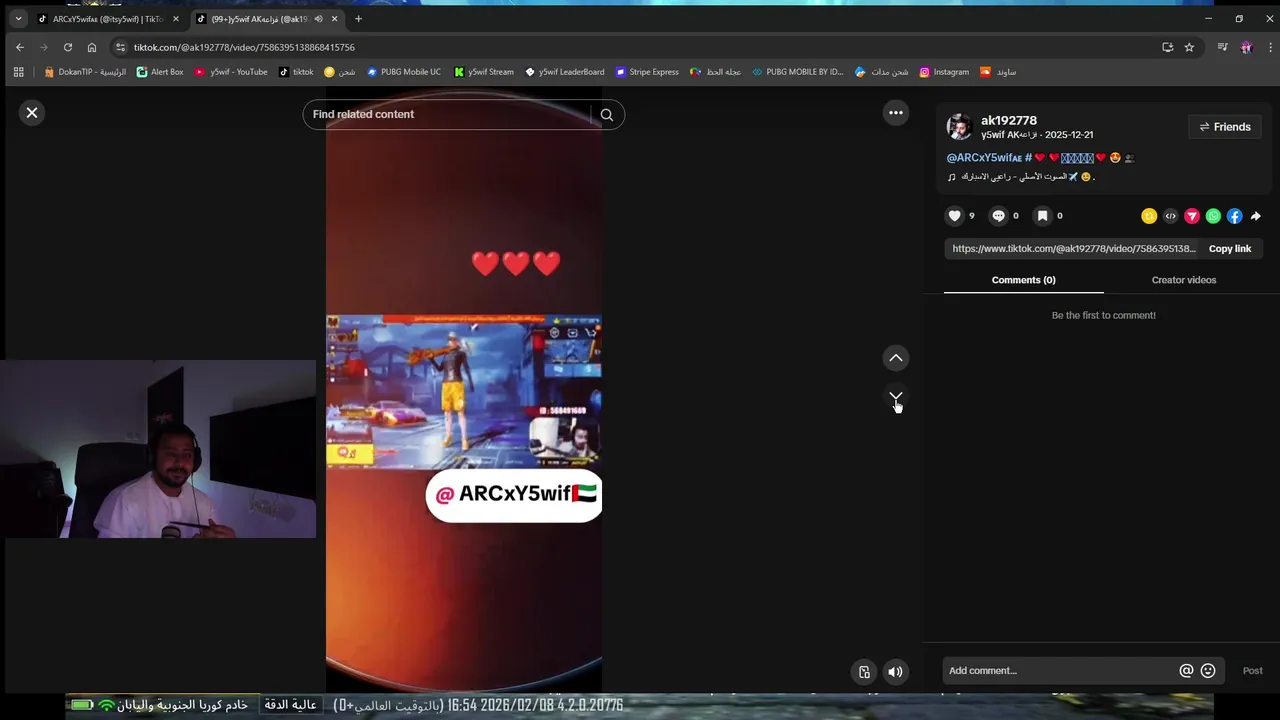Screen dimensions: 1280x720
Task: Open the Apps grid in the bookmarks bar
Action: pos(18,72)
